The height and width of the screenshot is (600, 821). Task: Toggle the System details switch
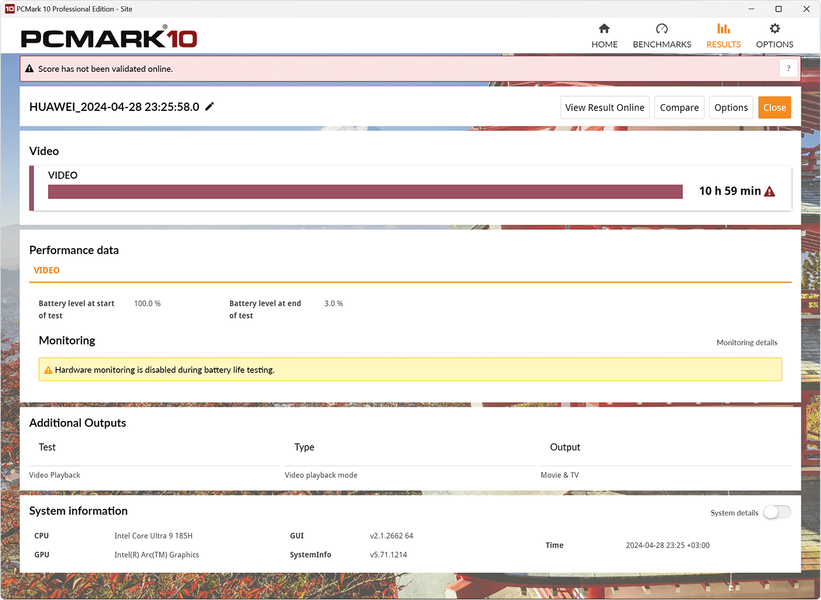(777, 512)
